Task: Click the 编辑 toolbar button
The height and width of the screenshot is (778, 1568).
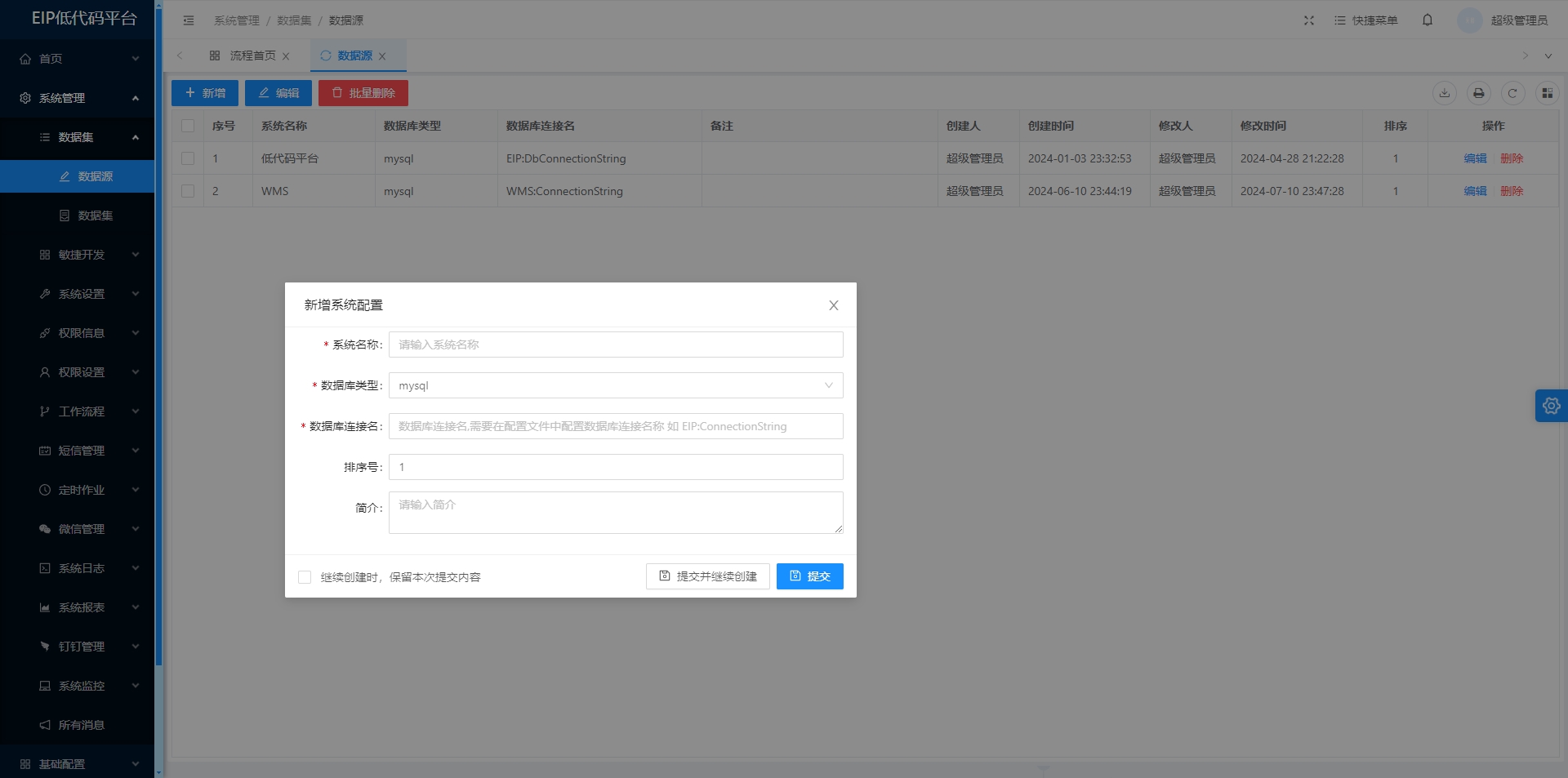Action: [278, 93]
